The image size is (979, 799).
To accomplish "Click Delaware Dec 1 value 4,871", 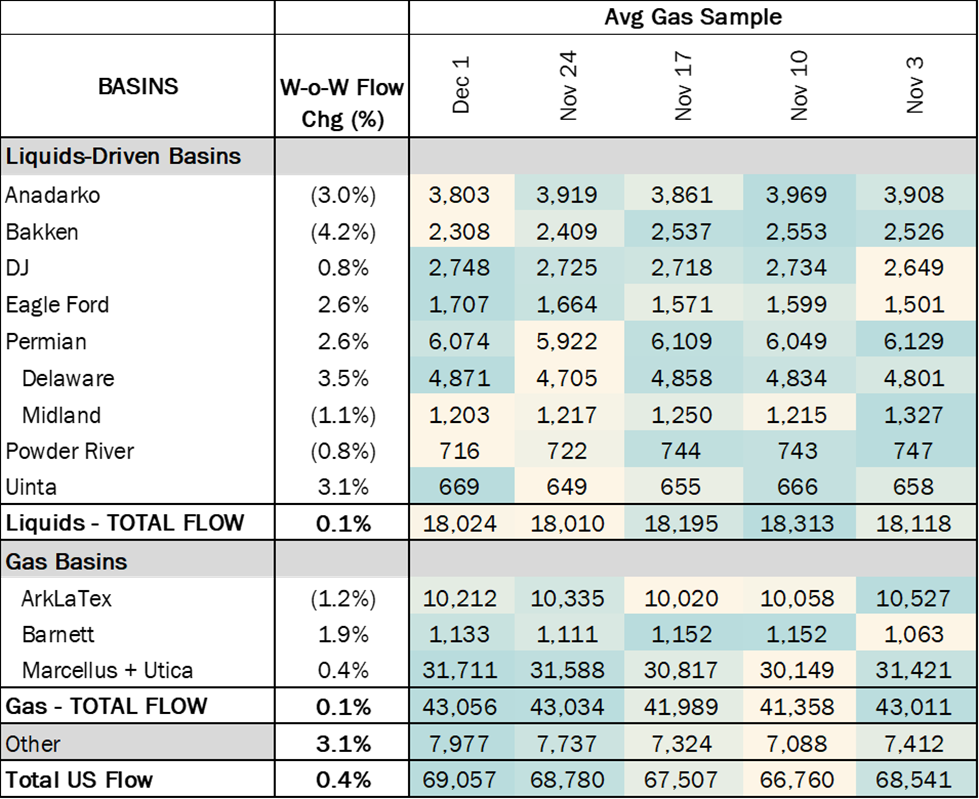I will tap(460, 378).
